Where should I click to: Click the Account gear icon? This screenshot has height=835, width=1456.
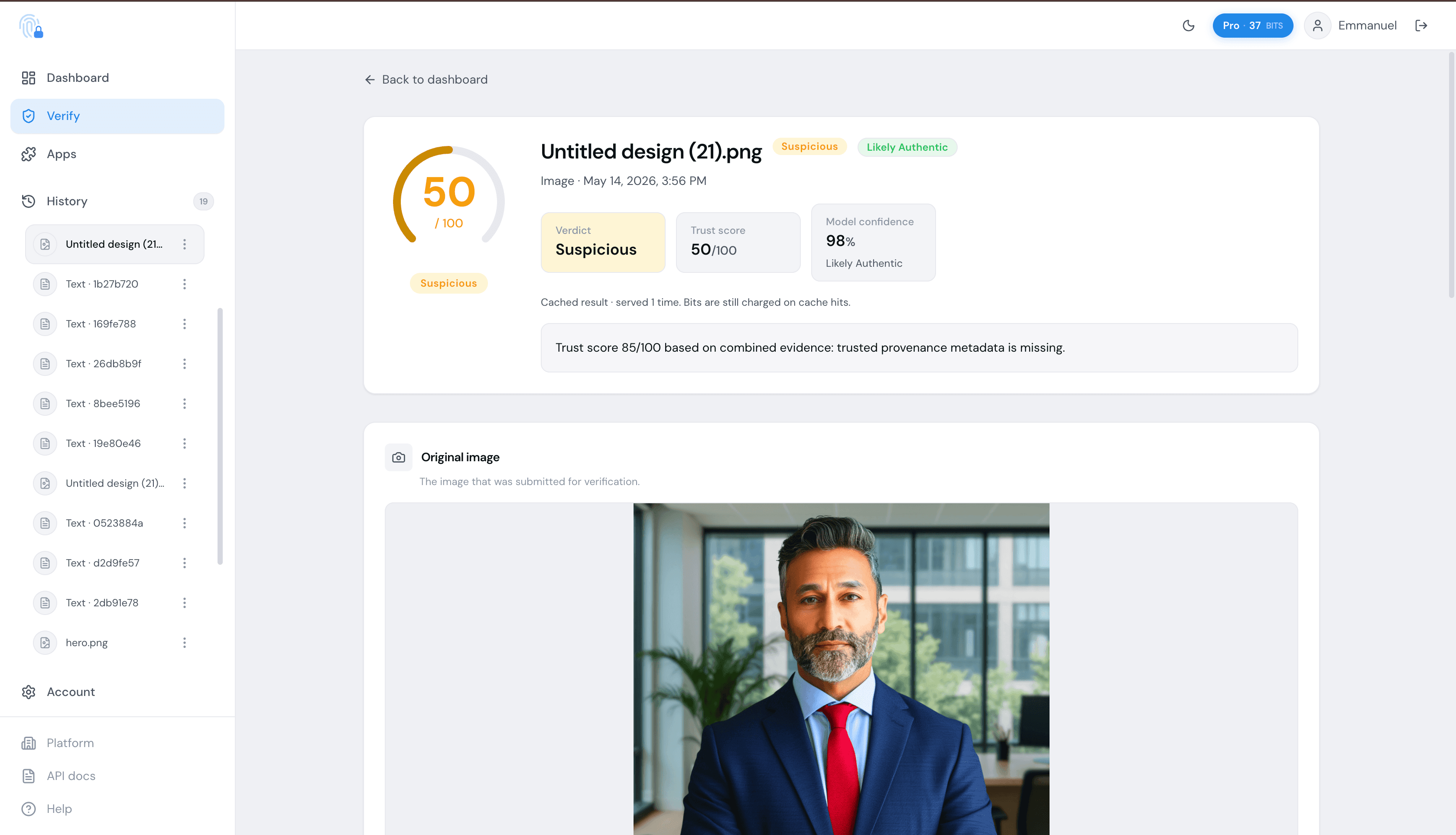click(x=29, y=692)
